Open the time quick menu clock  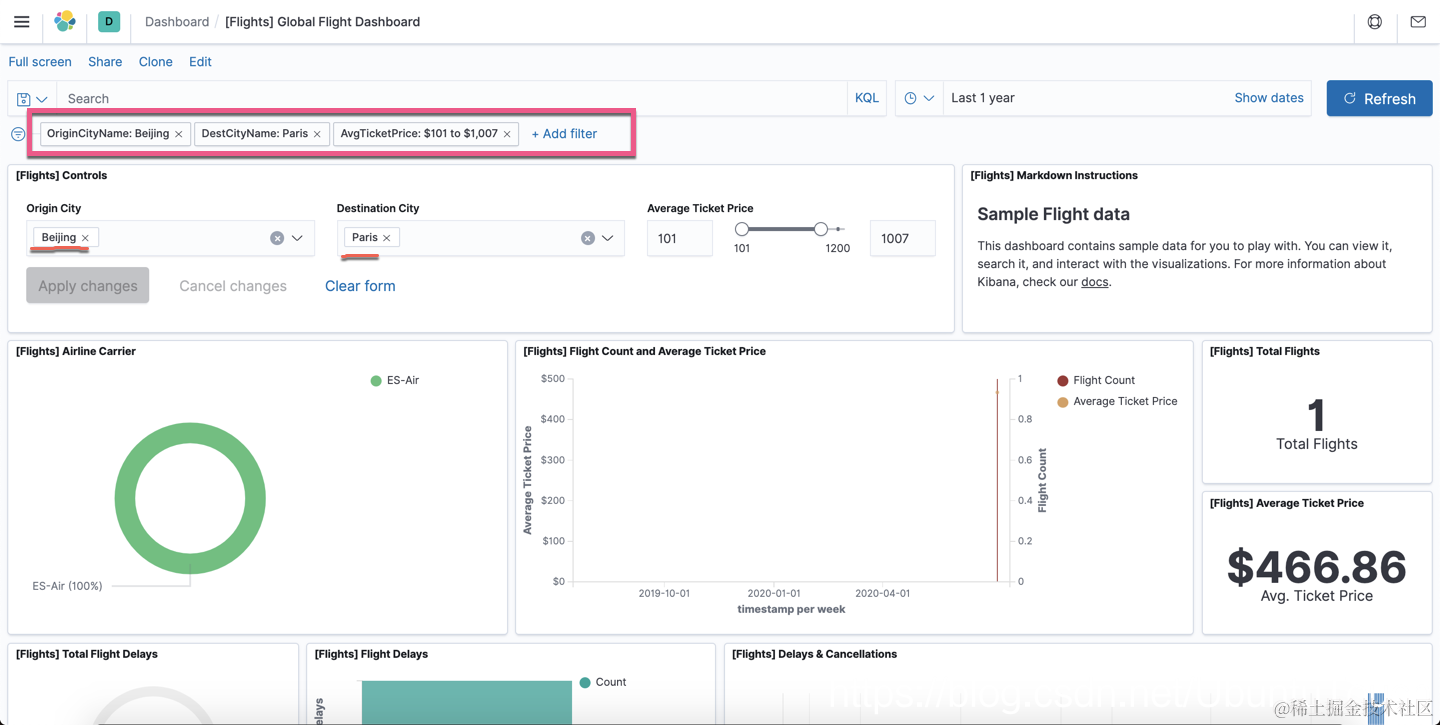(919, 98)
